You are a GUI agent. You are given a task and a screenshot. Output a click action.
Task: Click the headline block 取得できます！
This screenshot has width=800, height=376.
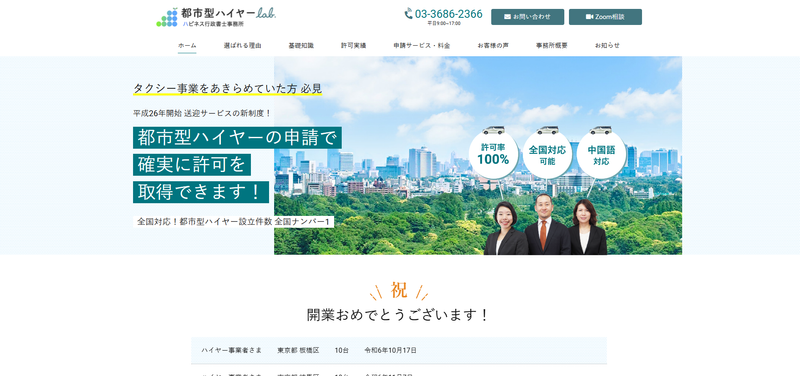[x=201, y=192]
